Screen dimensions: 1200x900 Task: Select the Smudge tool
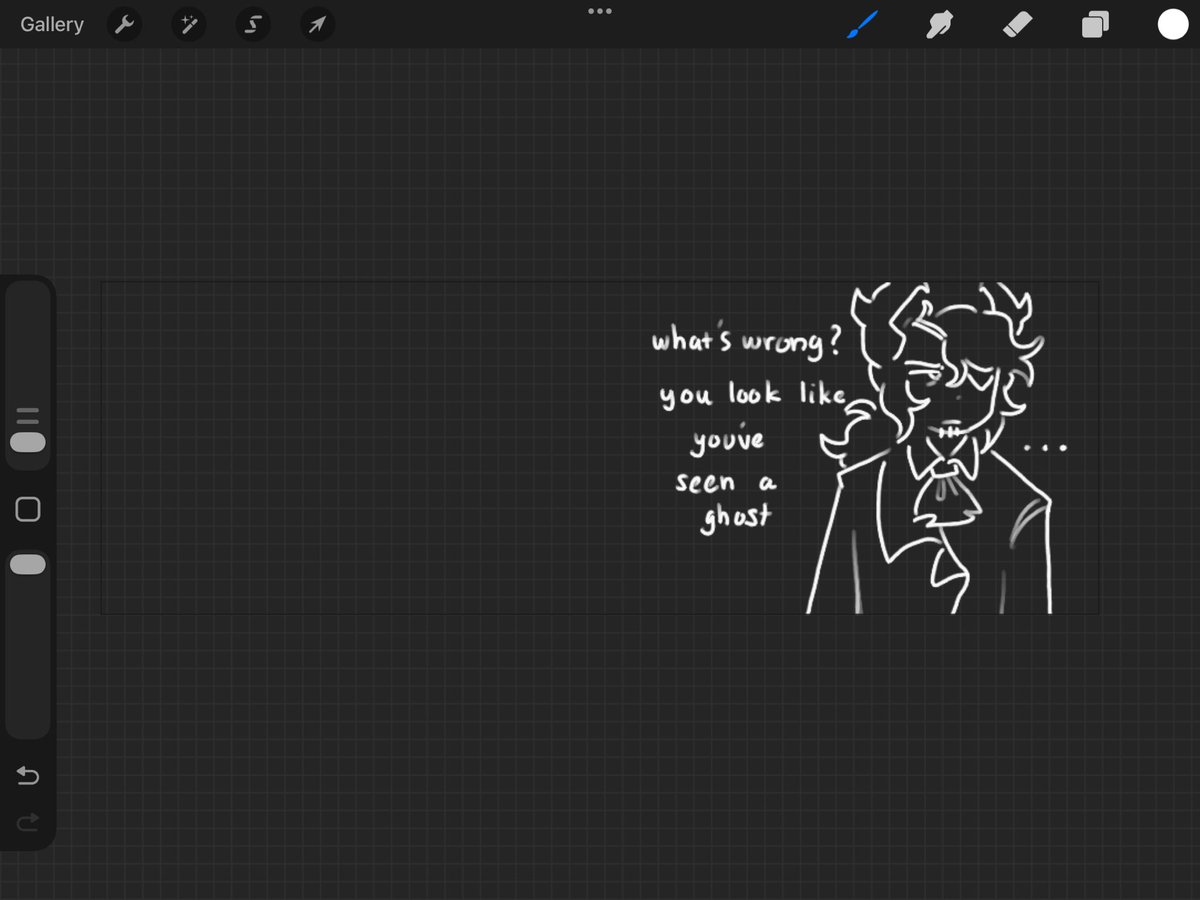(x=939, y=25)
